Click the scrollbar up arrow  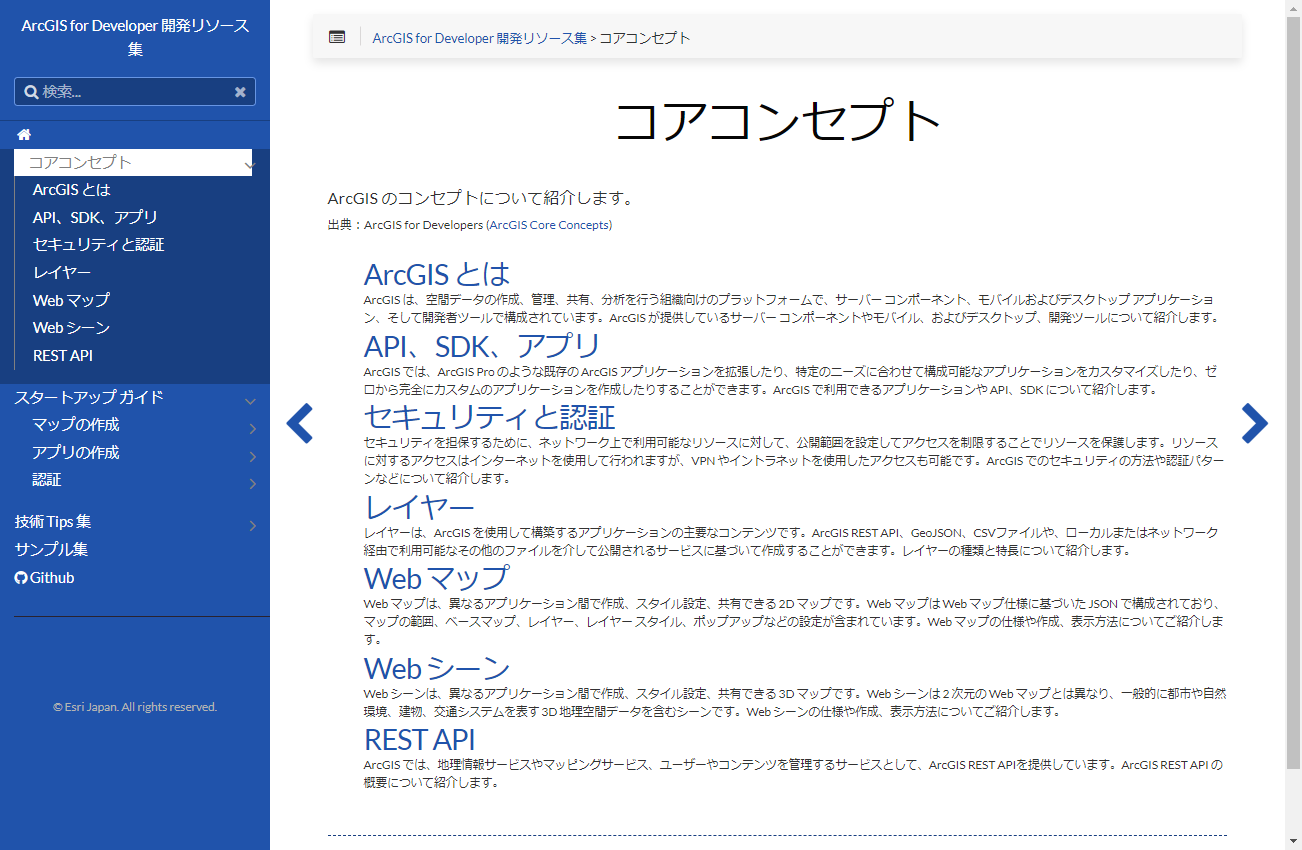pyautogui.click(x=1293, y=8)
